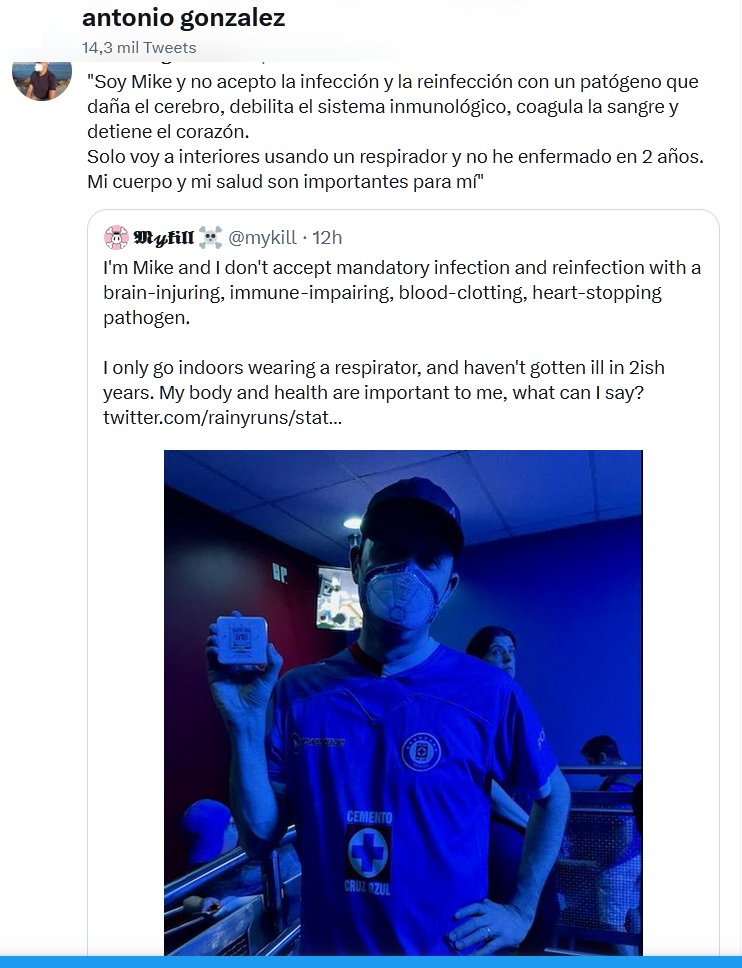Open the Mykill pirate avatar icon
Viewport: 742px width, 968px height.
coord(116,237)
